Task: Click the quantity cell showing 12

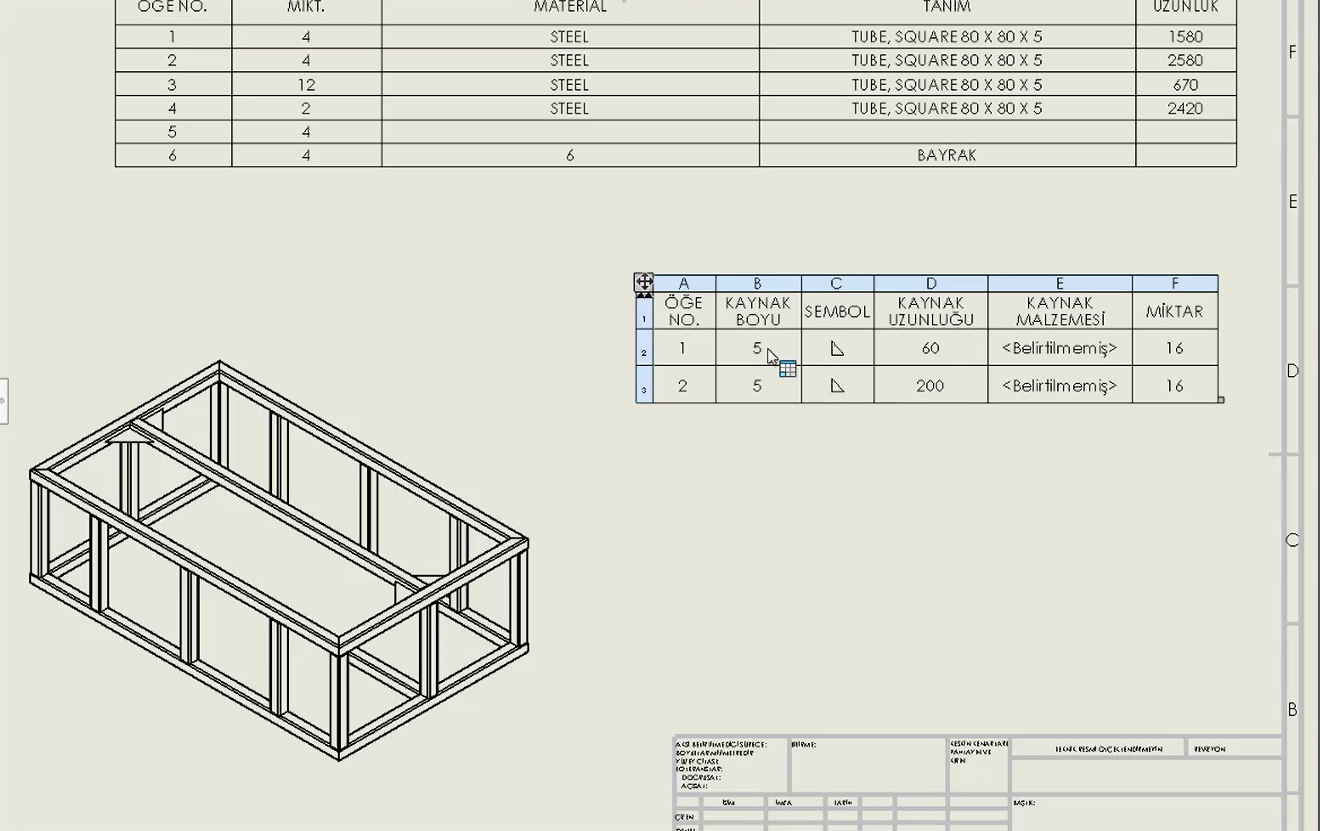Action: click(306, 84)
